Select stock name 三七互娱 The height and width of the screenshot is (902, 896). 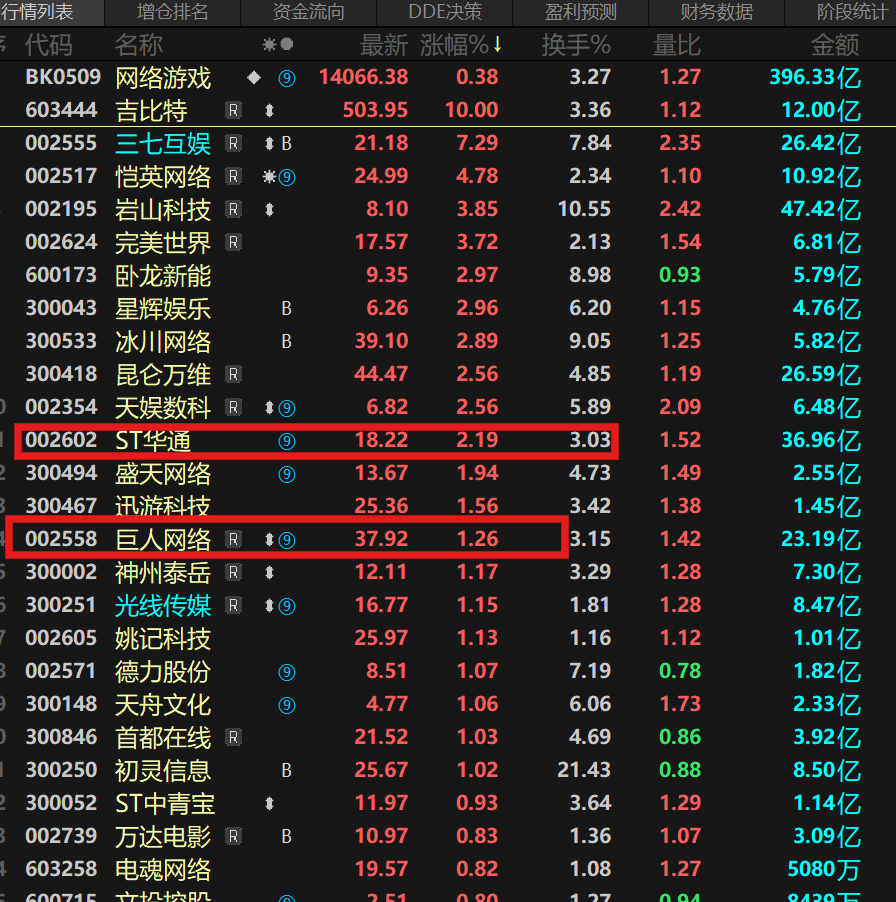[163, 144]
